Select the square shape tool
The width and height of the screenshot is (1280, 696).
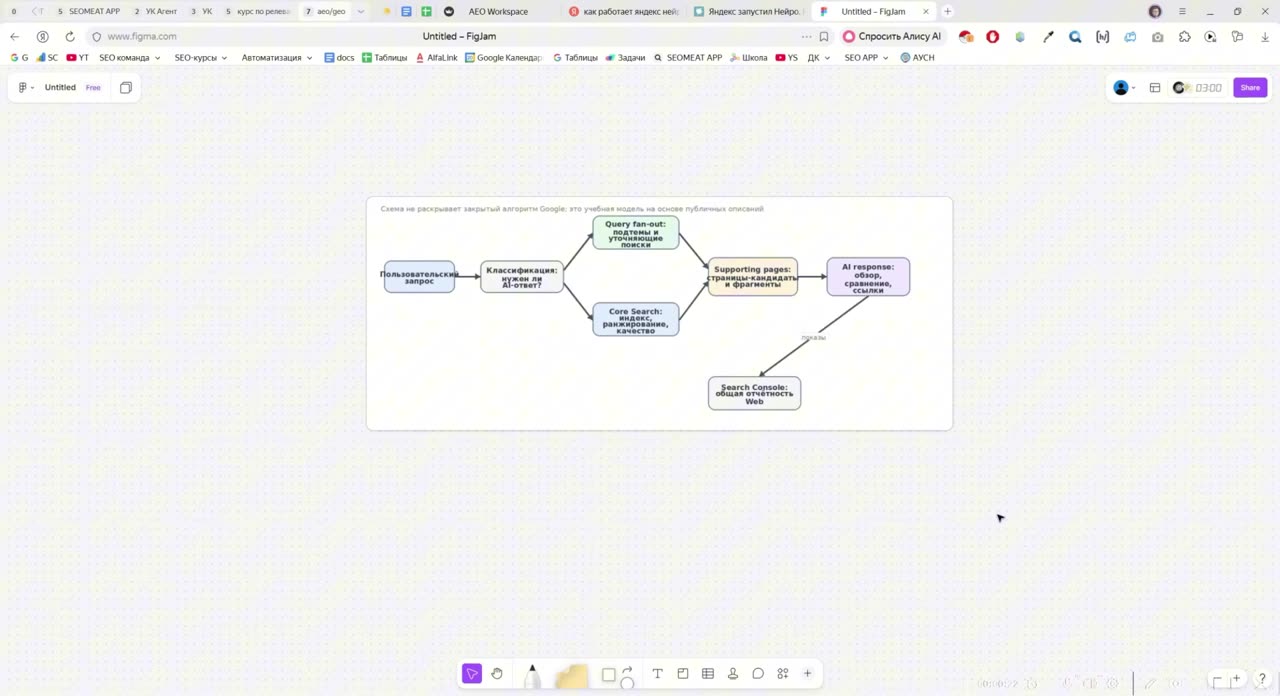[x=608, y=675]
